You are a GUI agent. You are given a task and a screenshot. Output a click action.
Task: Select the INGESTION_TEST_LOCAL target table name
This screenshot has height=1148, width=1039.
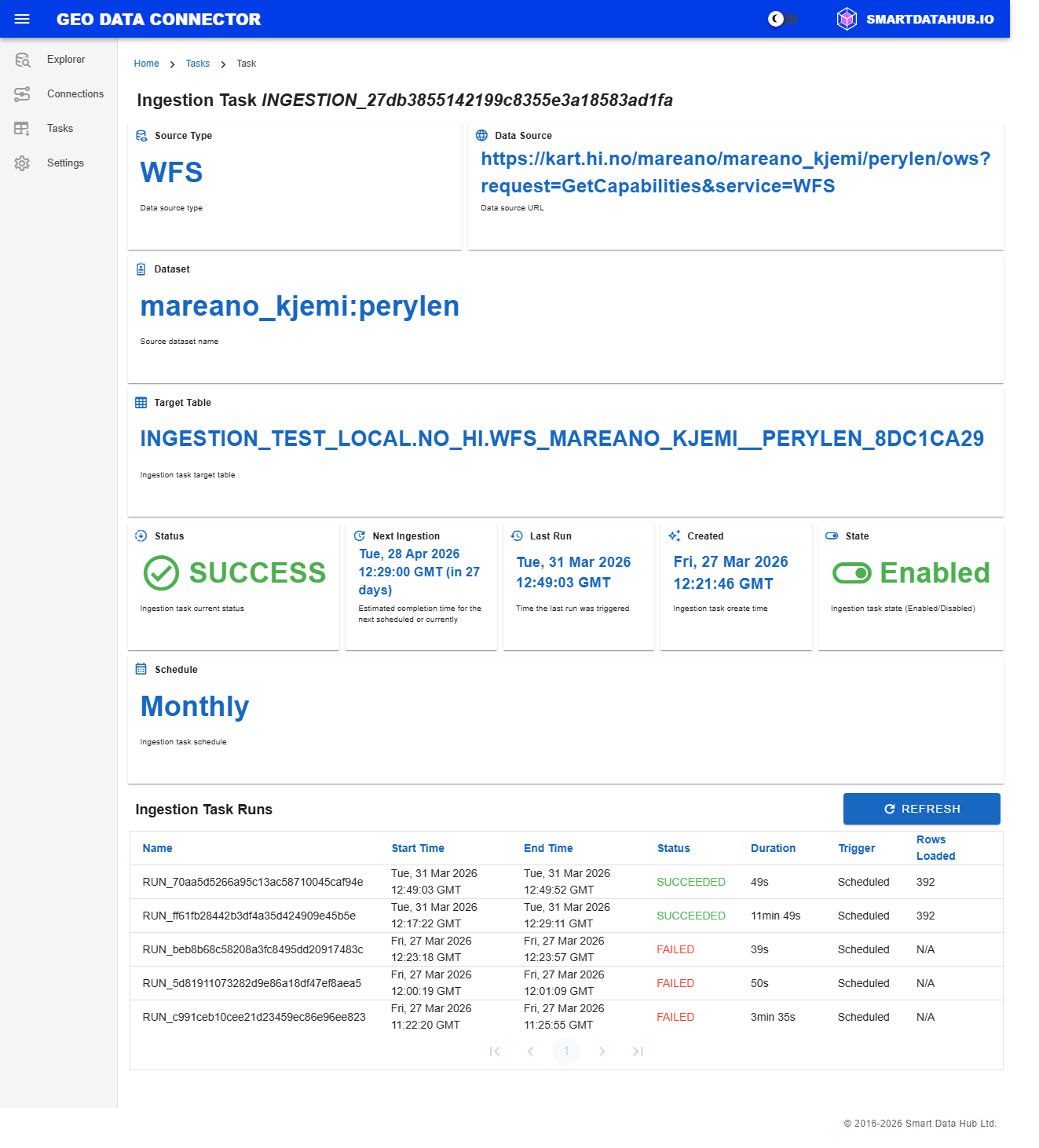coord(562,439)
